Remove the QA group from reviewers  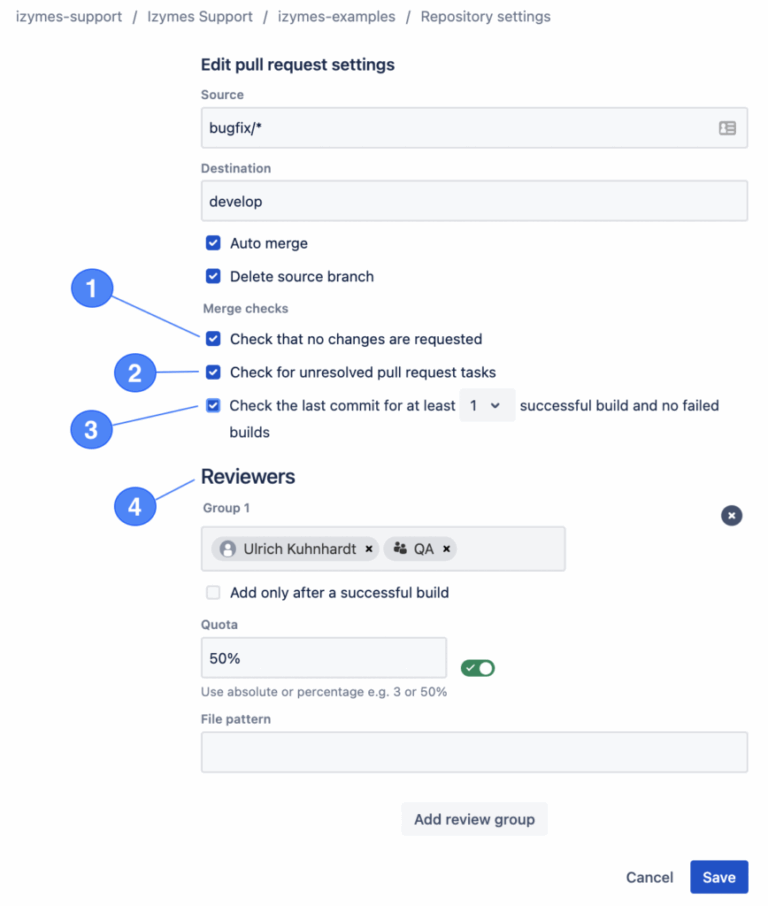point(448,548)
